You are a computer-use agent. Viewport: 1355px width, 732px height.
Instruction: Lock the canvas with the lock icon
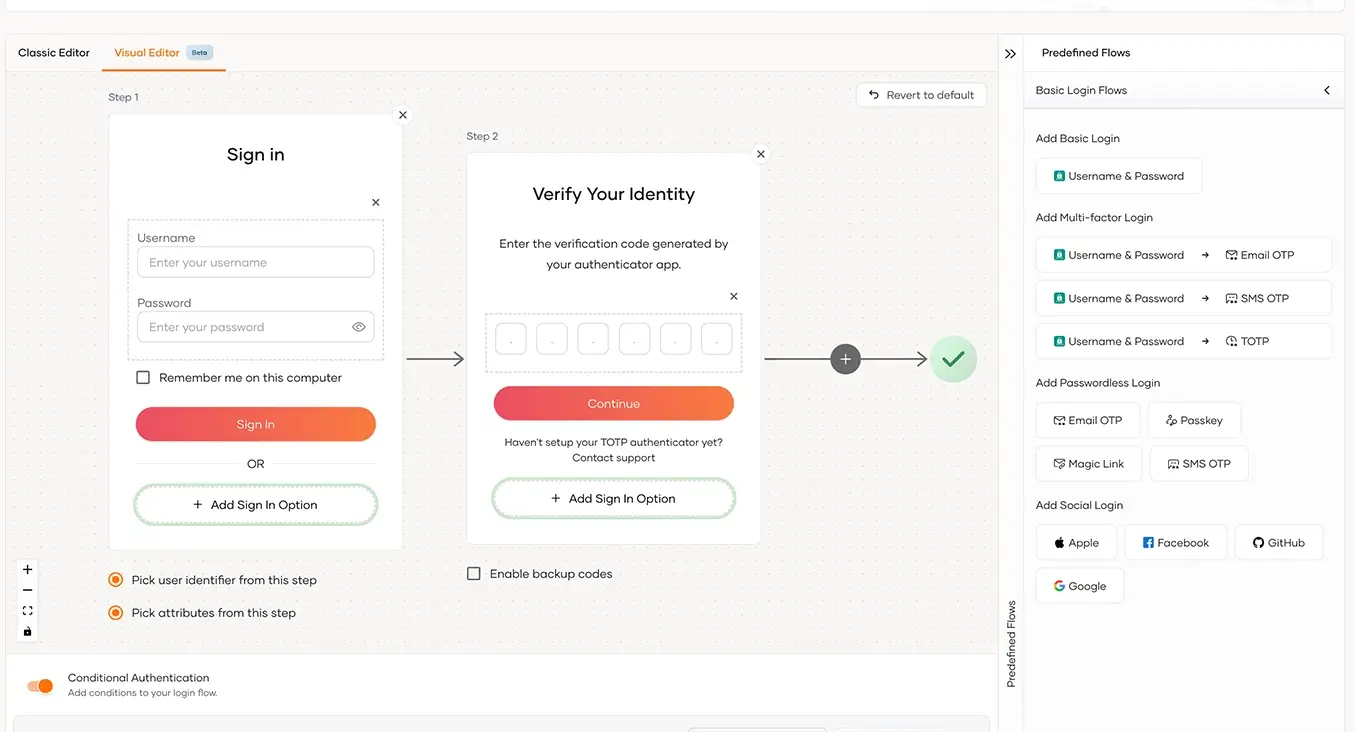[x=27, y=631]
